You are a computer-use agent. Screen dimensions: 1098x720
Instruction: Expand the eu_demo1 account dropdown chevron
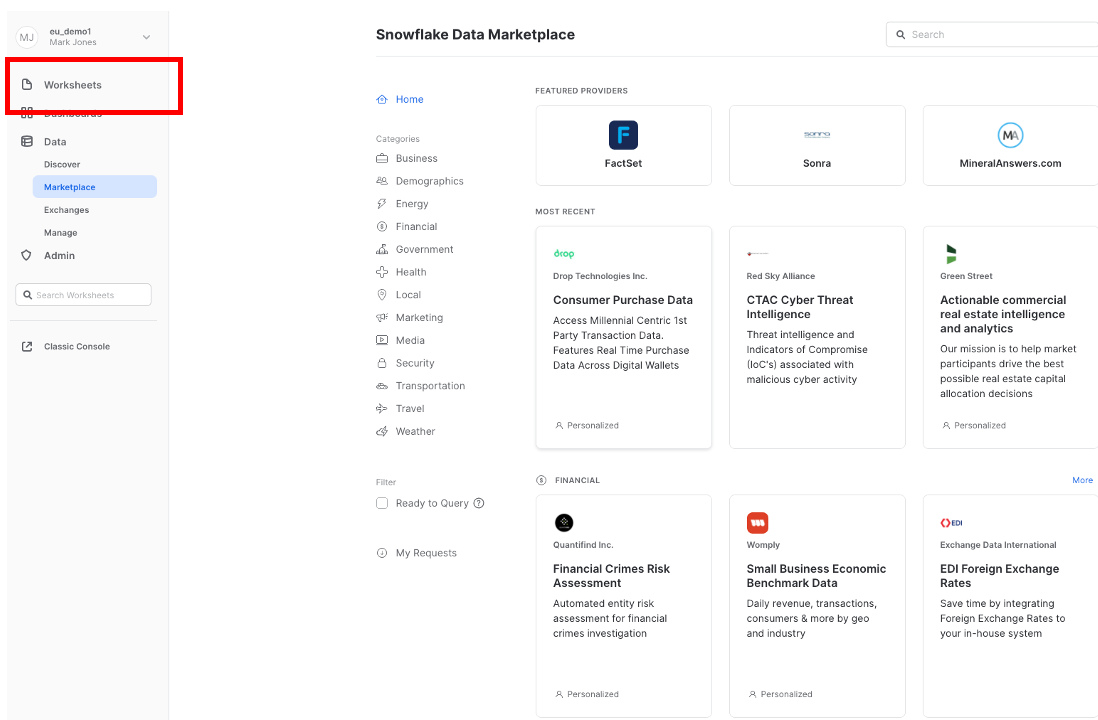pyautogui.click(x=146, y=37)
